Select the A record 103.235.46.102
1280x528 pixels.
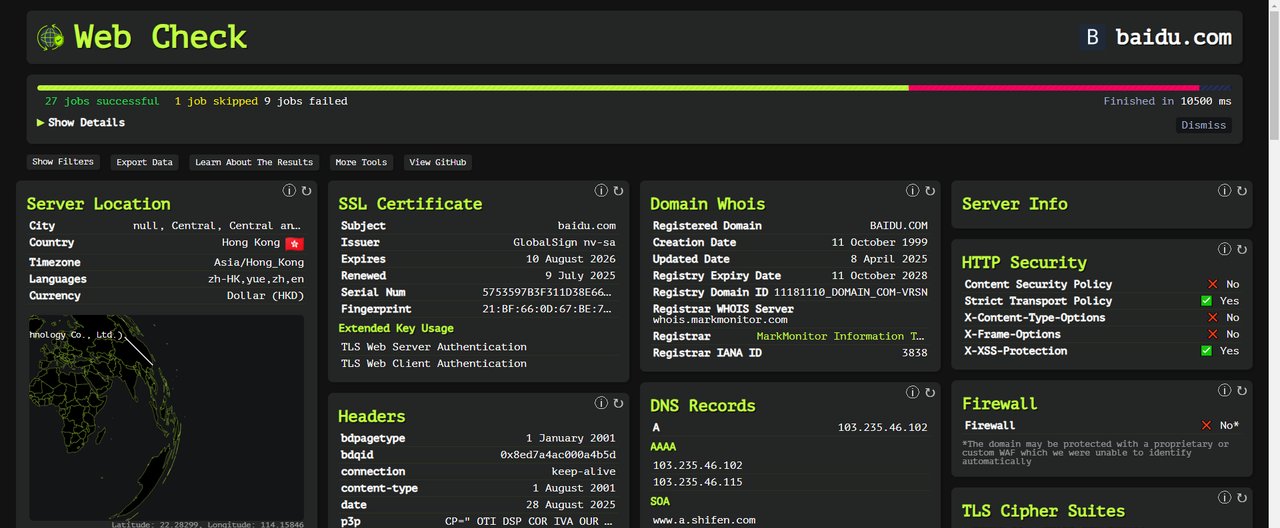pos(883,427)
